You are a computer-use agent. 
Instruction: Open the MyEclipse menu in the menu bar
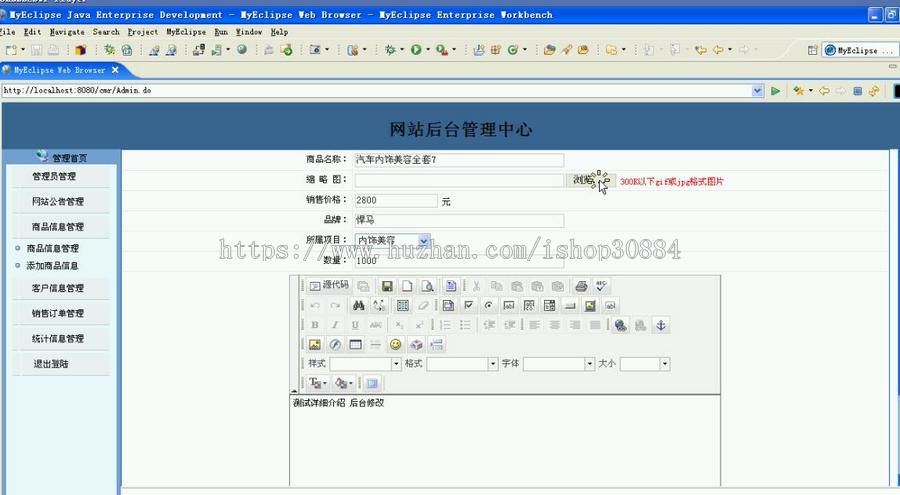(x=186, y=32)
